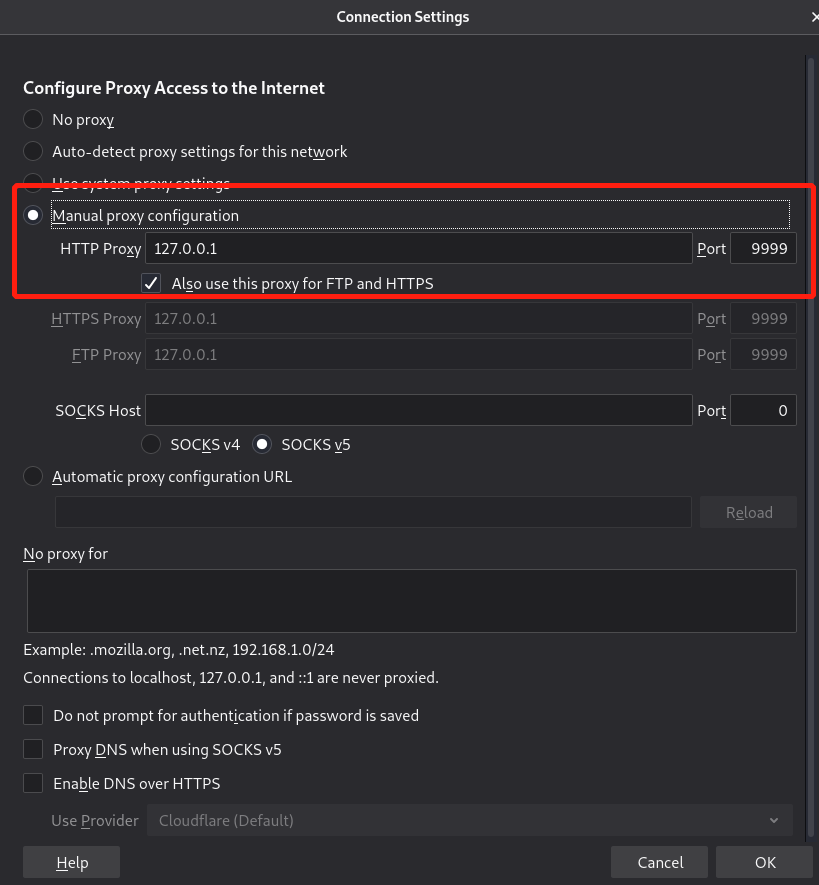This screenshot has height=885, width=819.
Task: Select Manual proxy configuration radio button
Action: coord(33,215)
